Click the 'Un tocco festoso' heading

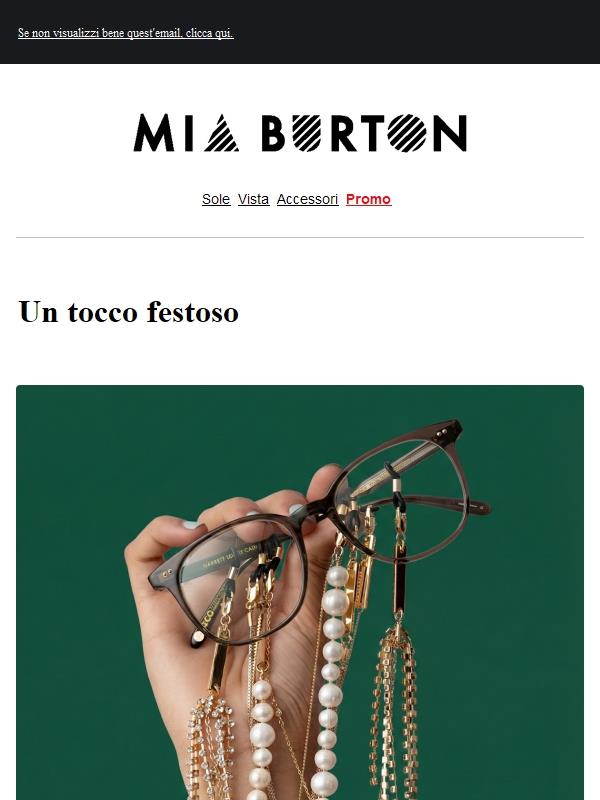(129, 312)
